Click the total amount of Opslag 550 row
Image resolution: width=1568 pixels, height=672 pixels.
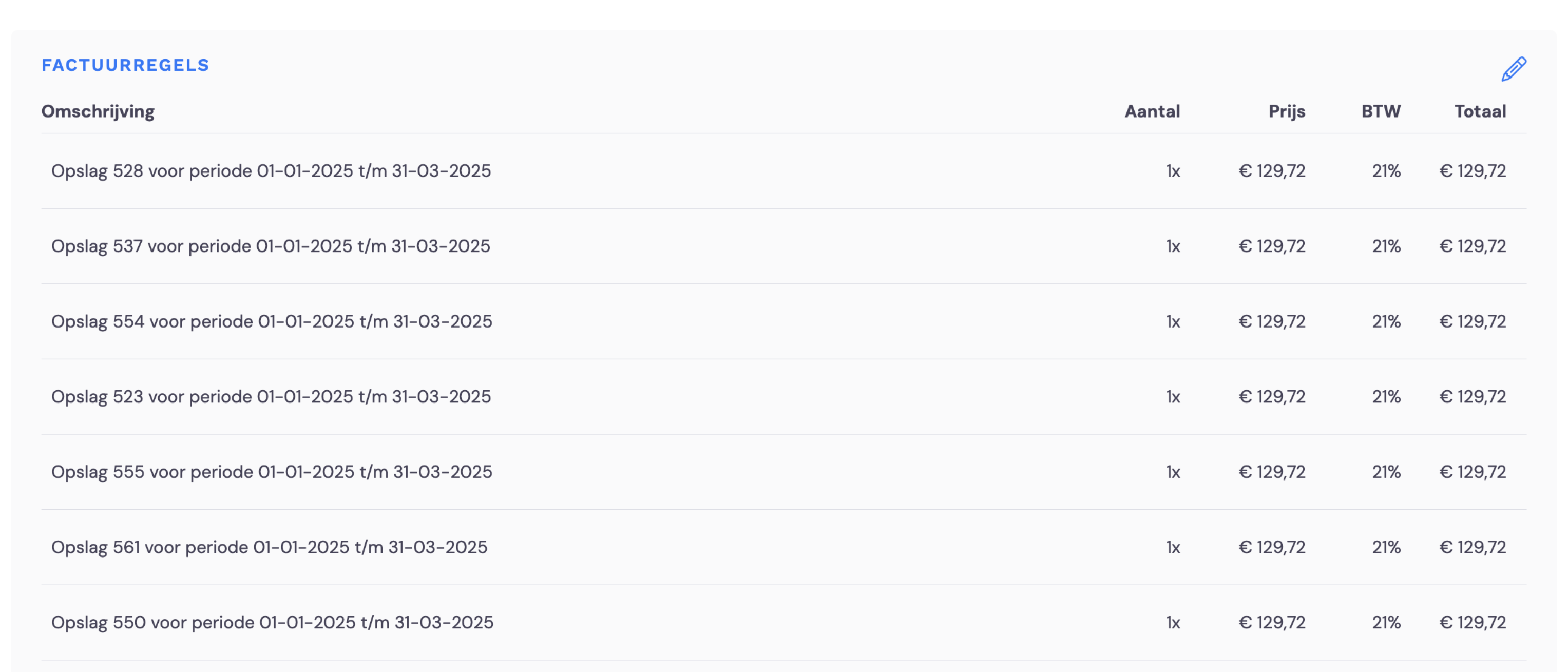pos(1473,623)
